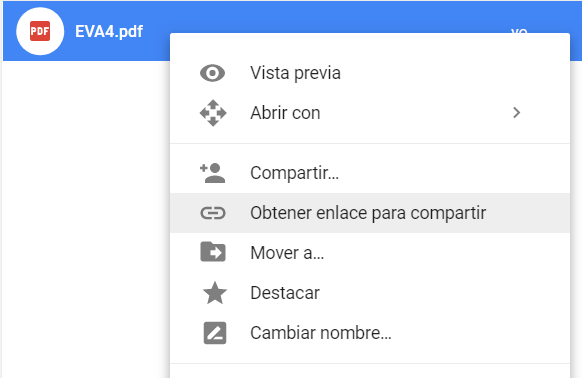The height and width of the screenshot is (378, 582).
Task: Click the pencil Cambiar nombre icon
Action: pyautogui.click(x=215, y=333)
